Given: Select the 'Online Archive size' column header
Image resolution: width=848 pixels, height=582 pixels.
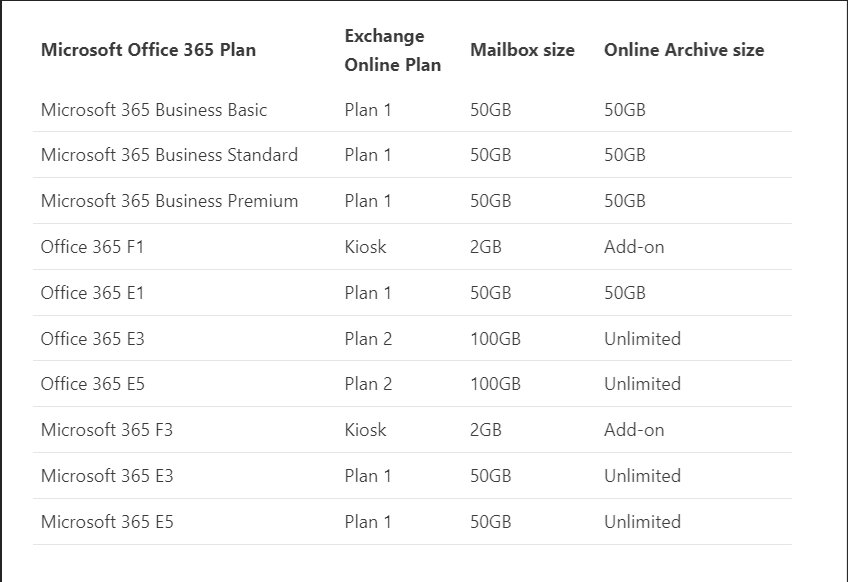Looking at the screenshot, I should pos(683,50).
